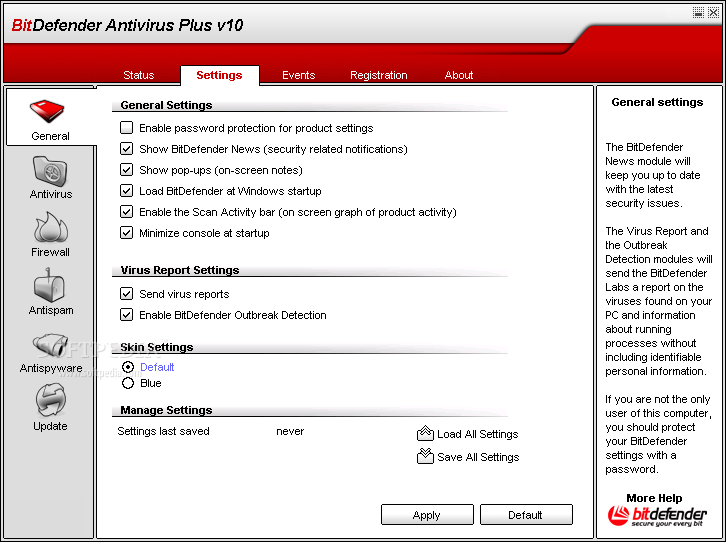Click the 'General settings' help panel title
The width and height of the screenshot is (726, 542).
point(657,102)
